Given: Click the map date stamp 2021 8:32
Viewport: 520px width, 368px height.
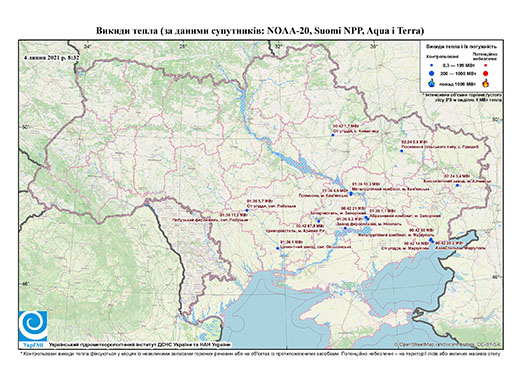Looking at the screenshot, I should click(52, 57).
